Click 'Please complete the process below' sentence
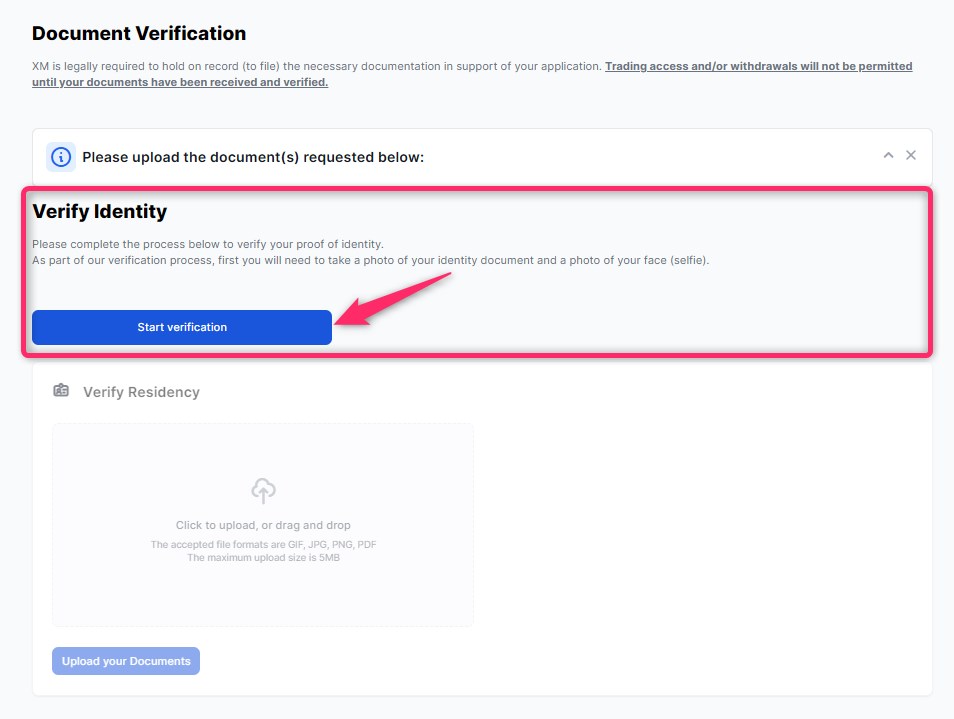 208,244
